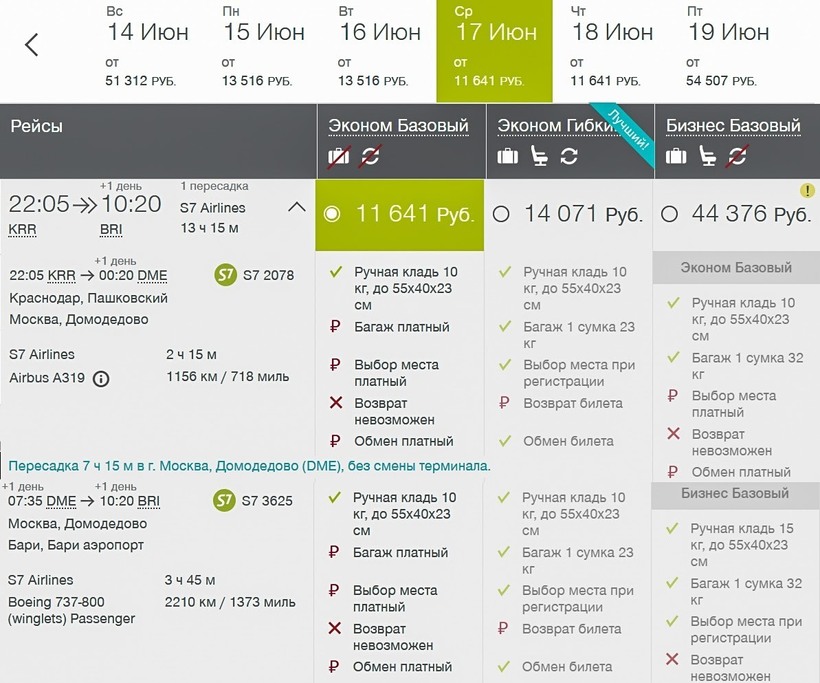Image resolution: width=820 pixels, height=683 pixels.
Task: Click the Эконом Базовый column header link
Action: pyautogui.click(x=398, y=126)
